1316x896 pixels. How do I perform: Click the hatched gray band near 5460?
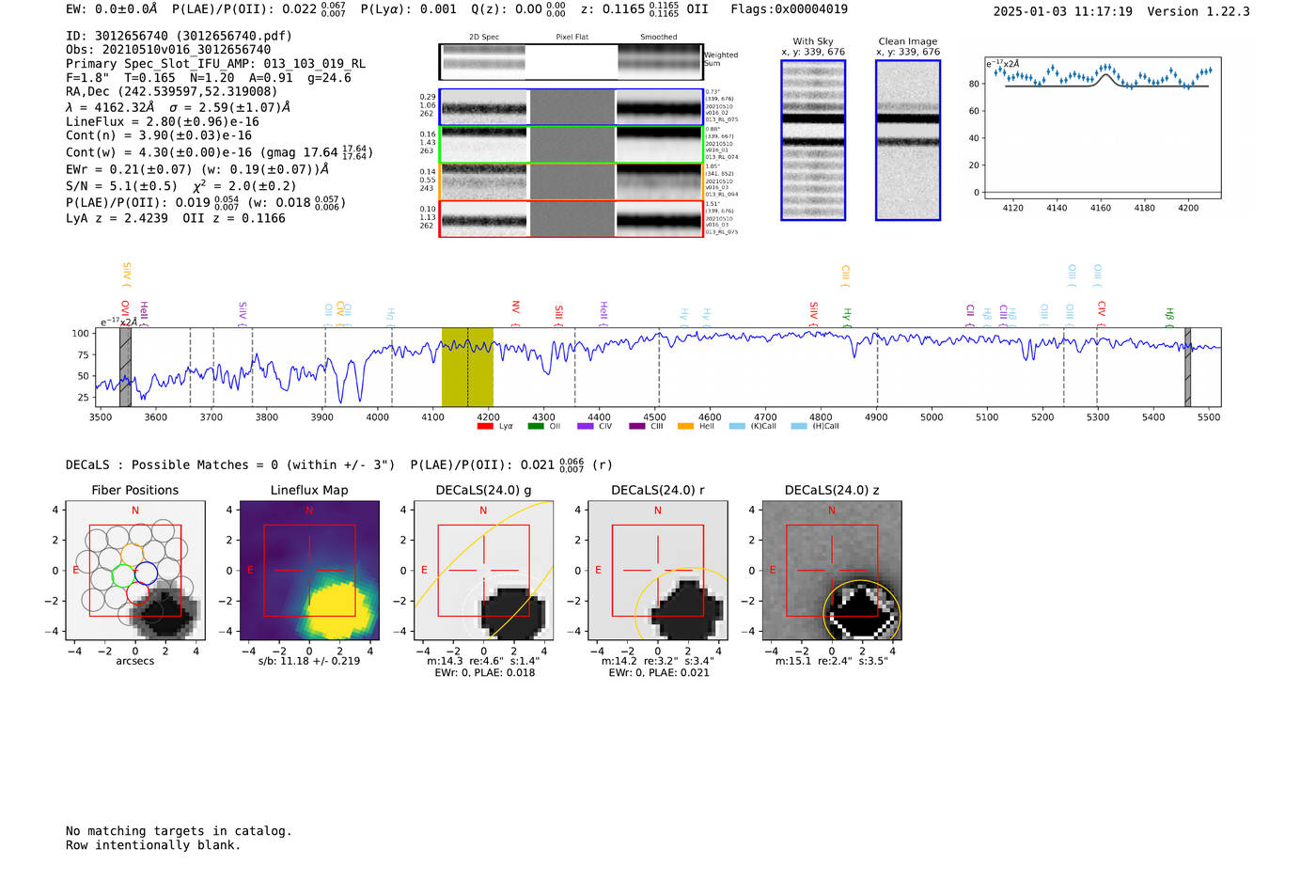point(1187,367)
